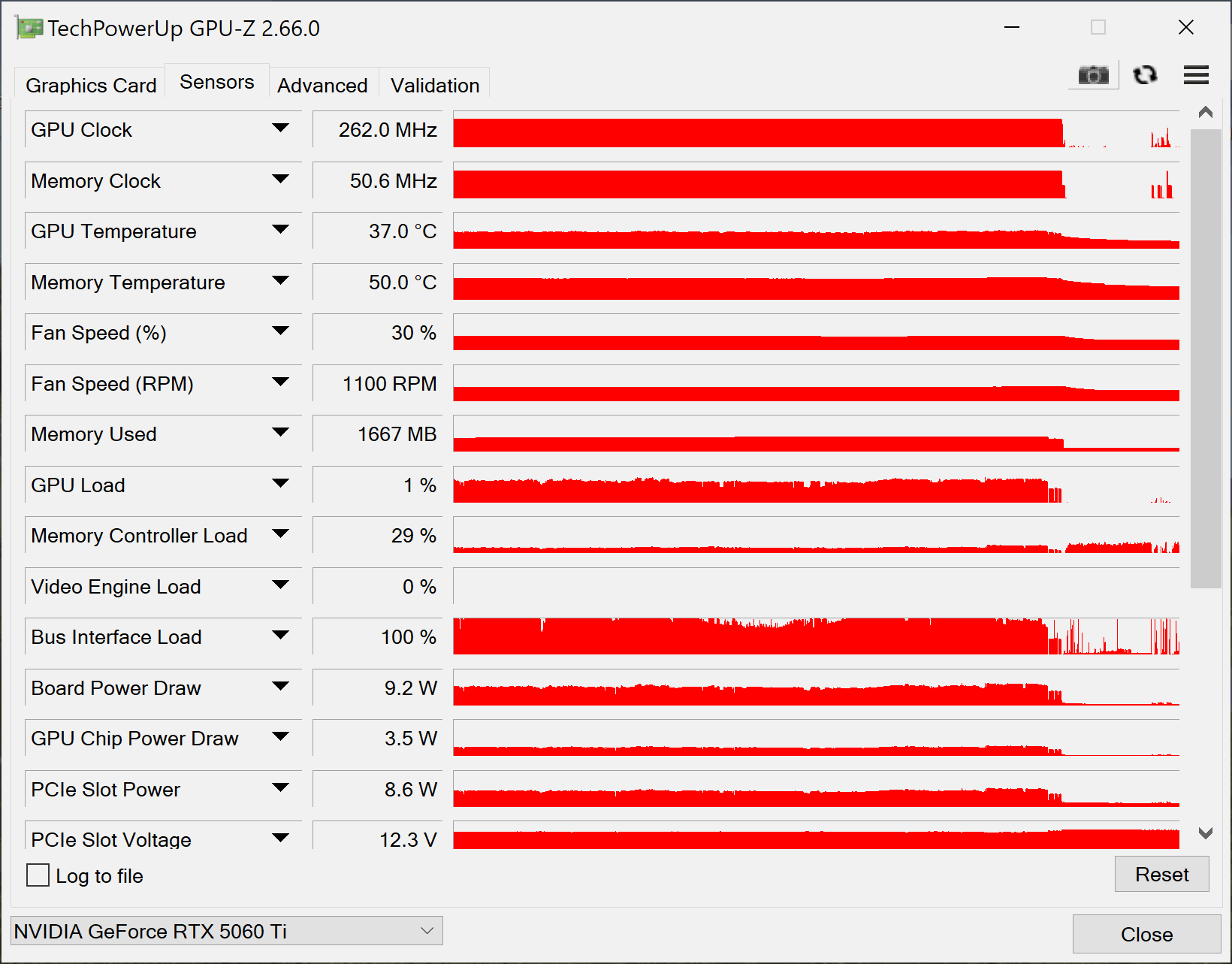Open the PCIe Slot Power dropdown

point(281,789)
